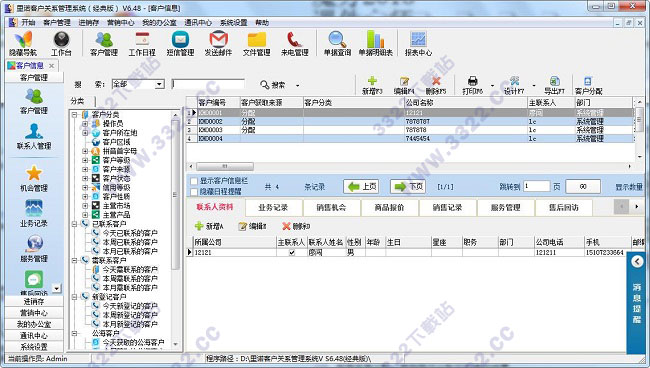The image size is (650, 368).
Task: Switch to the 销售机会 tab
Action: (x=331, y=207)
